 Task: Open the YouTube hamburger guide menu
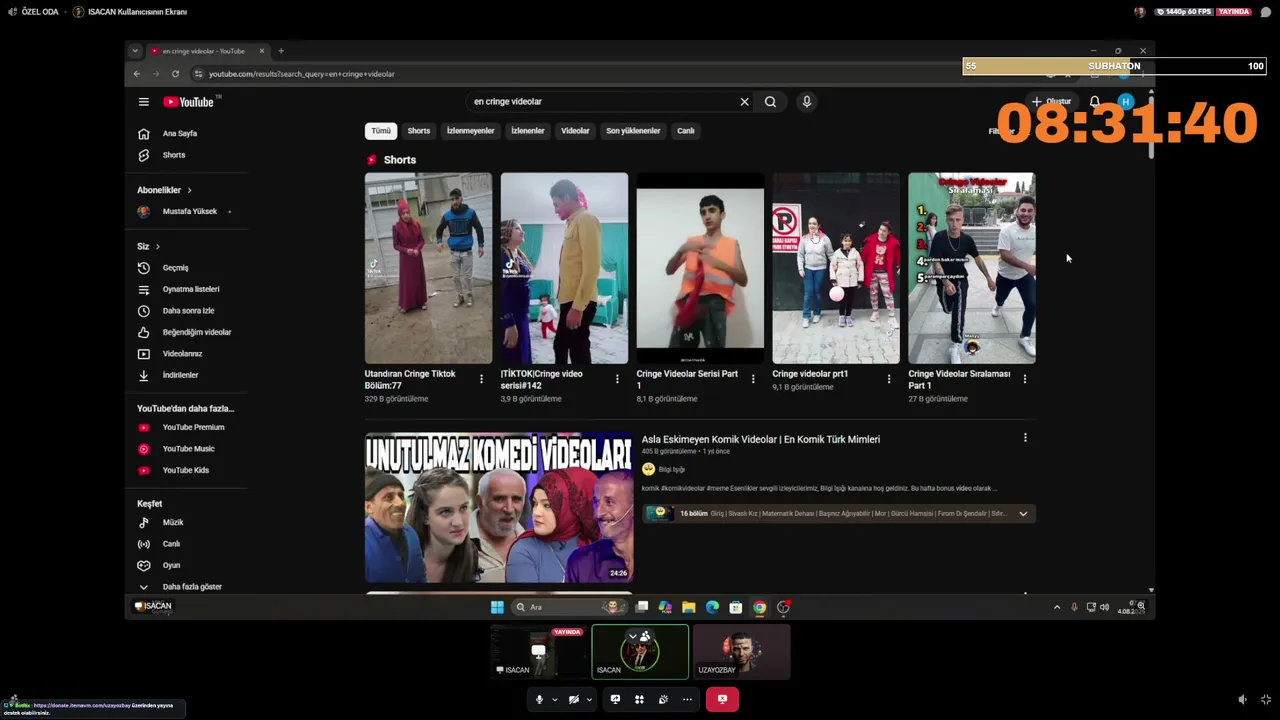(x=144, y=102)
